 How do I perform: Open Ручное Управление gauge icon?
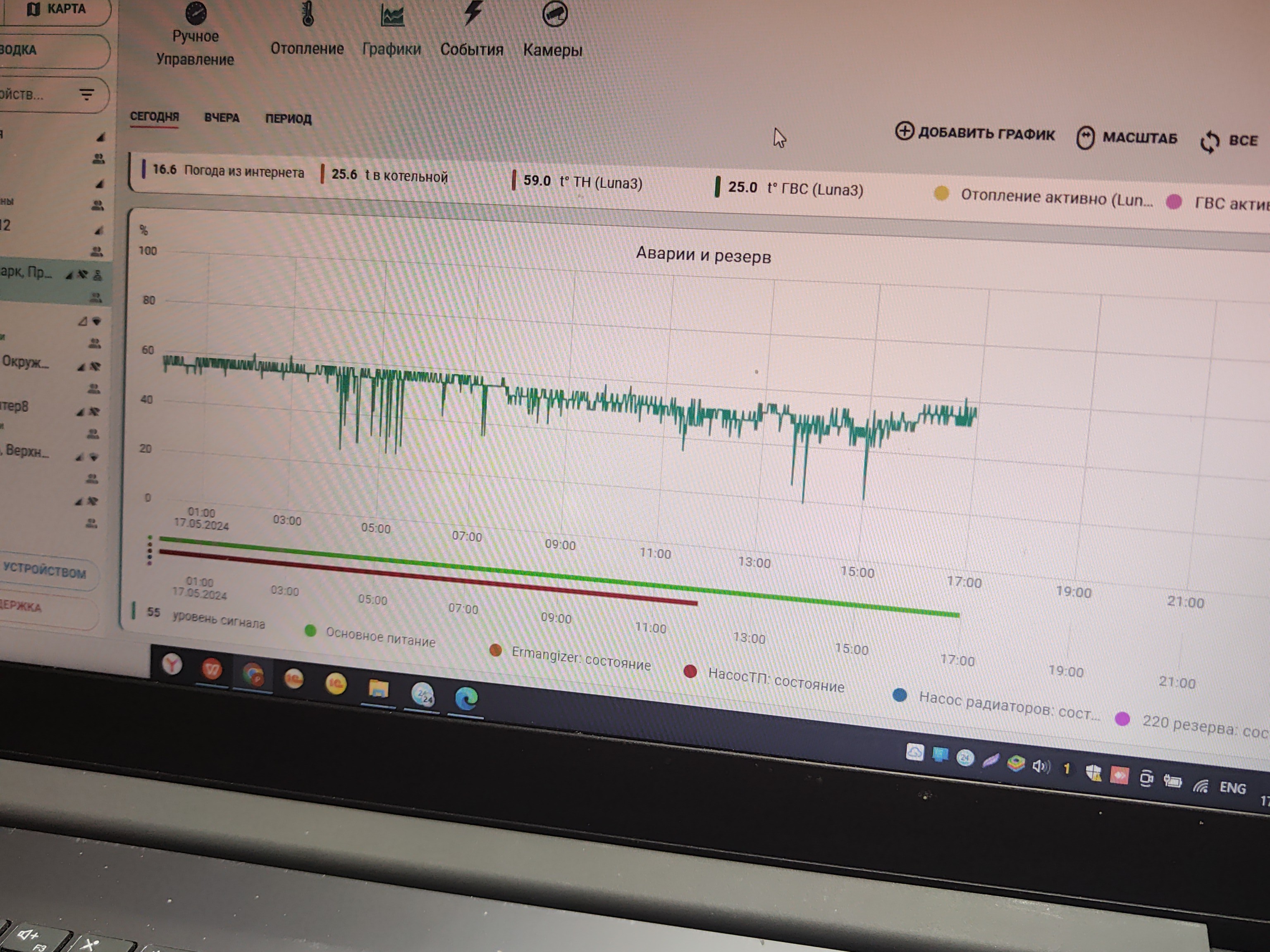coord(196,14)
